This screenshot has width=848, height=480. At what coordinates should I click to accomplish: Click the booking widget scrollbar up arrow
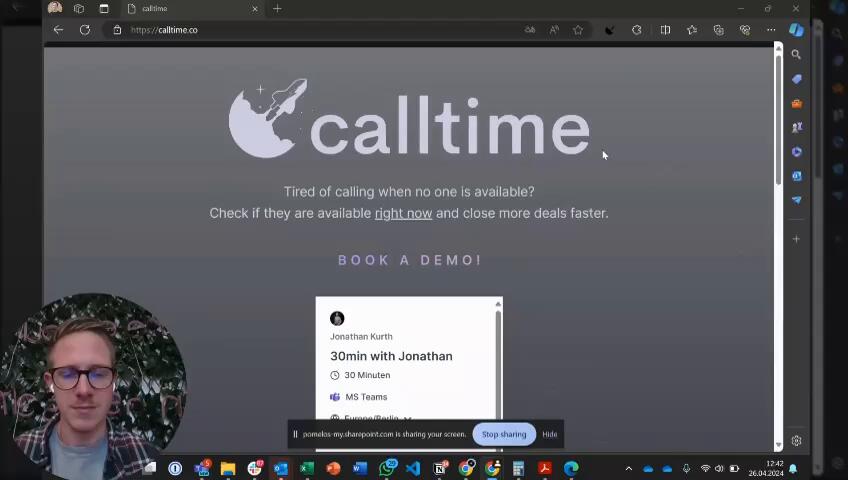(498, 304)
